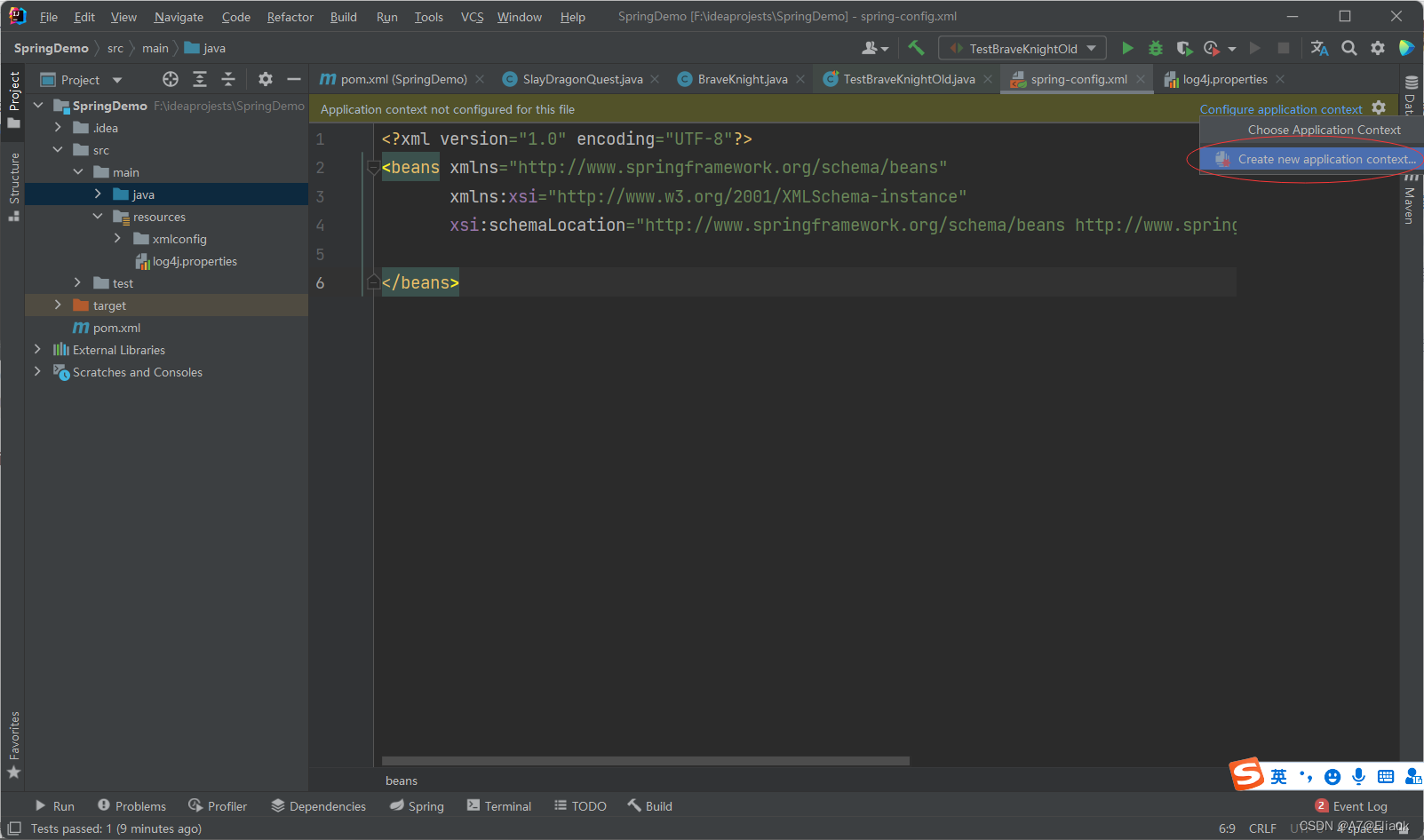Click Sogou input method S icon

point(1246,774)
